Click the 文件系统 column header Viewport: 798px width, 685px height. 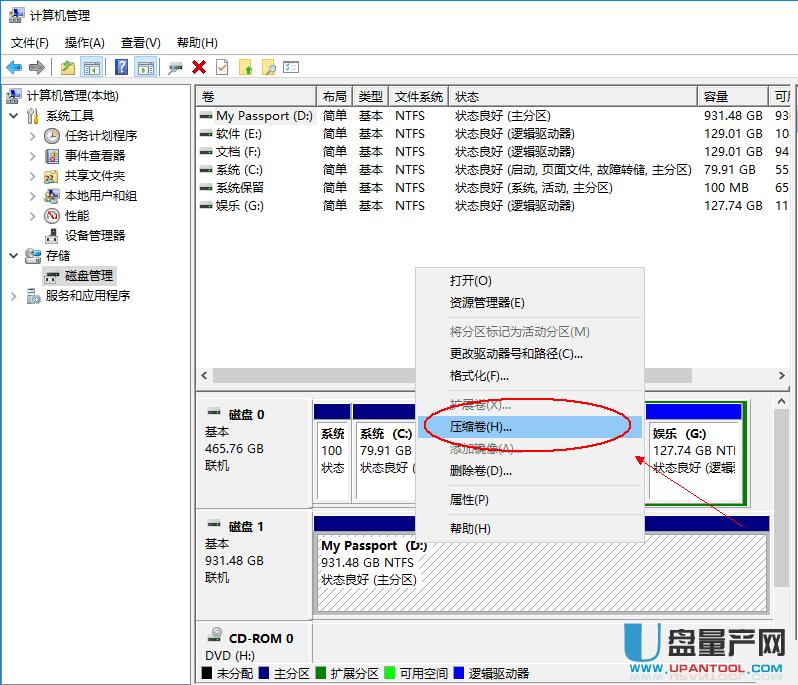(x=418, y=96)
